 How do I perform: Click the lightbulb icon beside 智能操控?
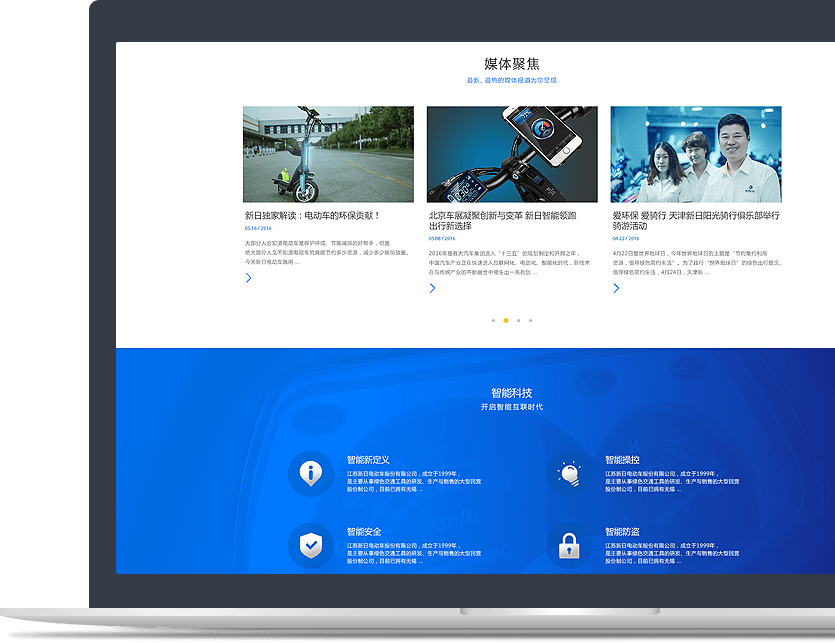click(x=568, y=473)
